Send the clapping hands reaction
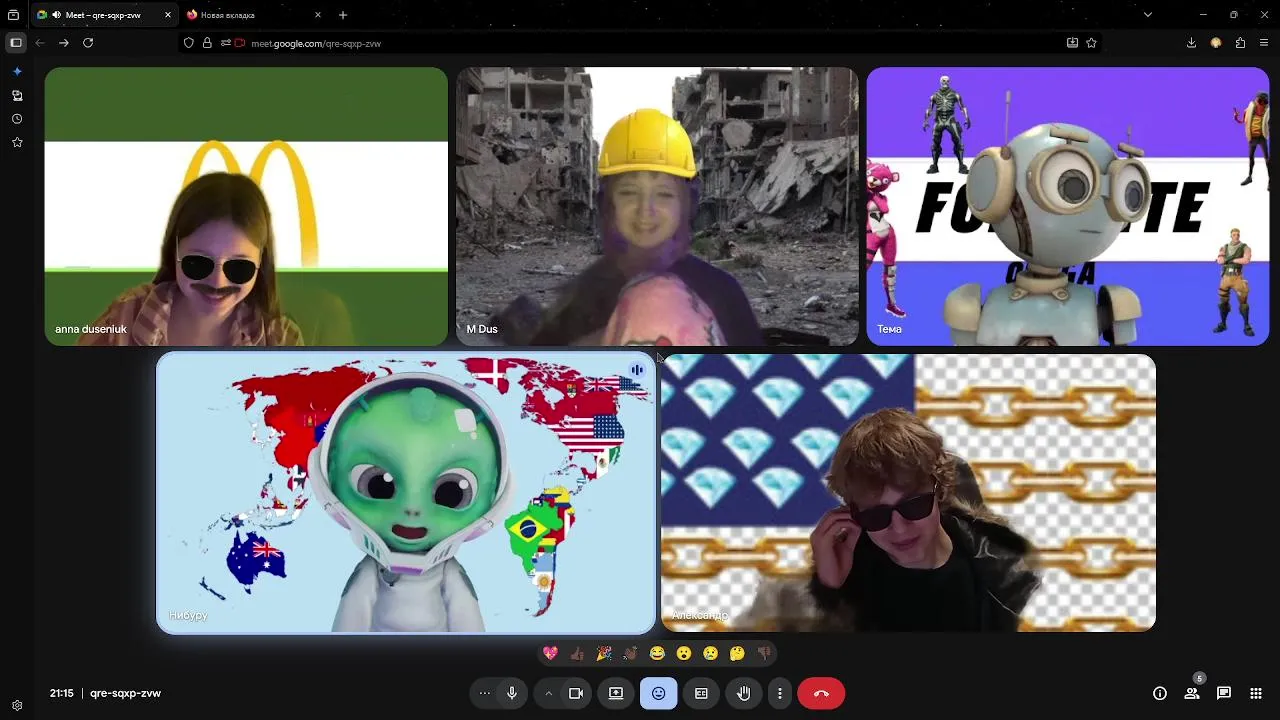The width and height of the screenshot is (1280, 720). click(630, 653)
